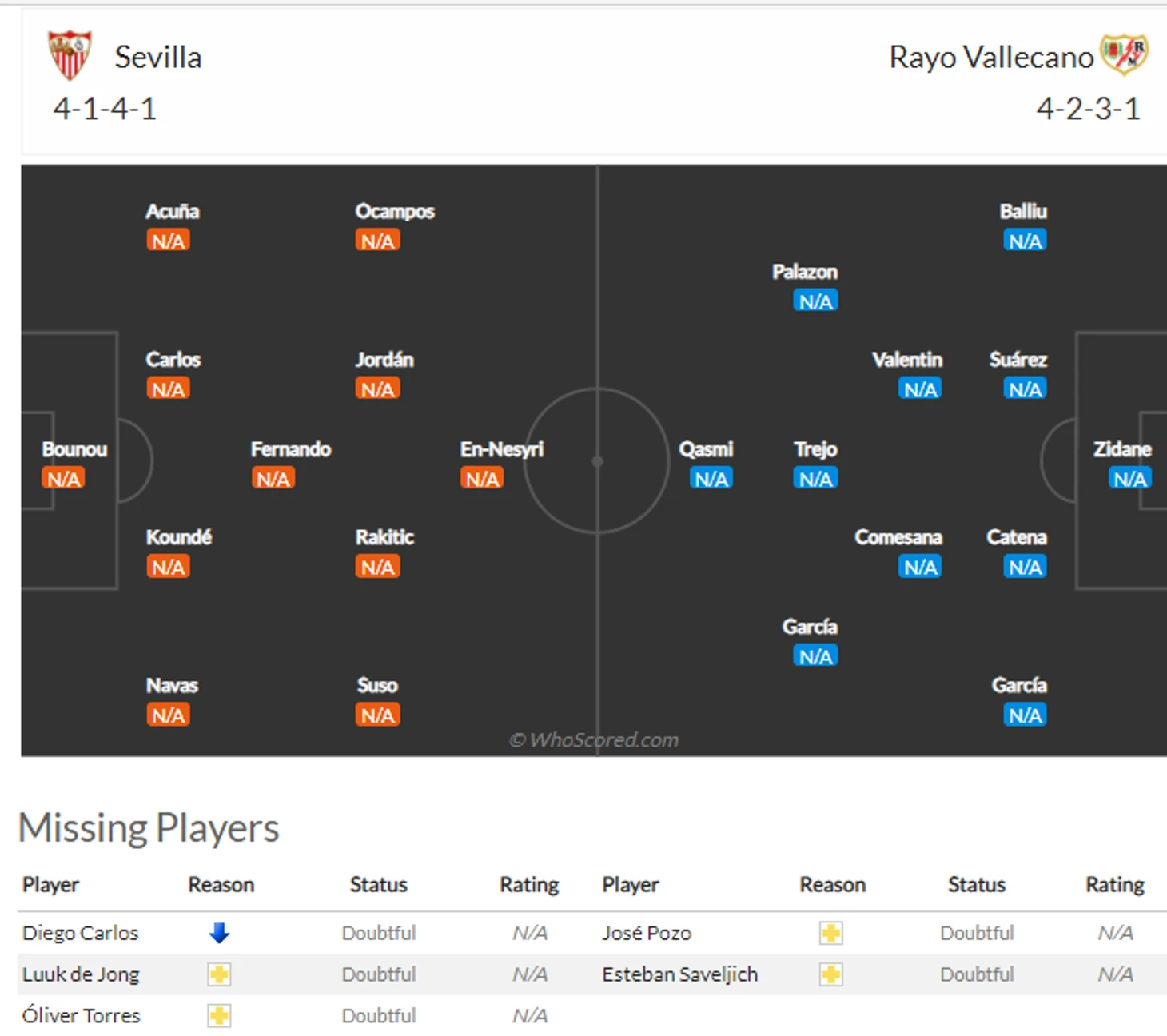Open Diego Carlos in Missing Players table

pos(80,933)
